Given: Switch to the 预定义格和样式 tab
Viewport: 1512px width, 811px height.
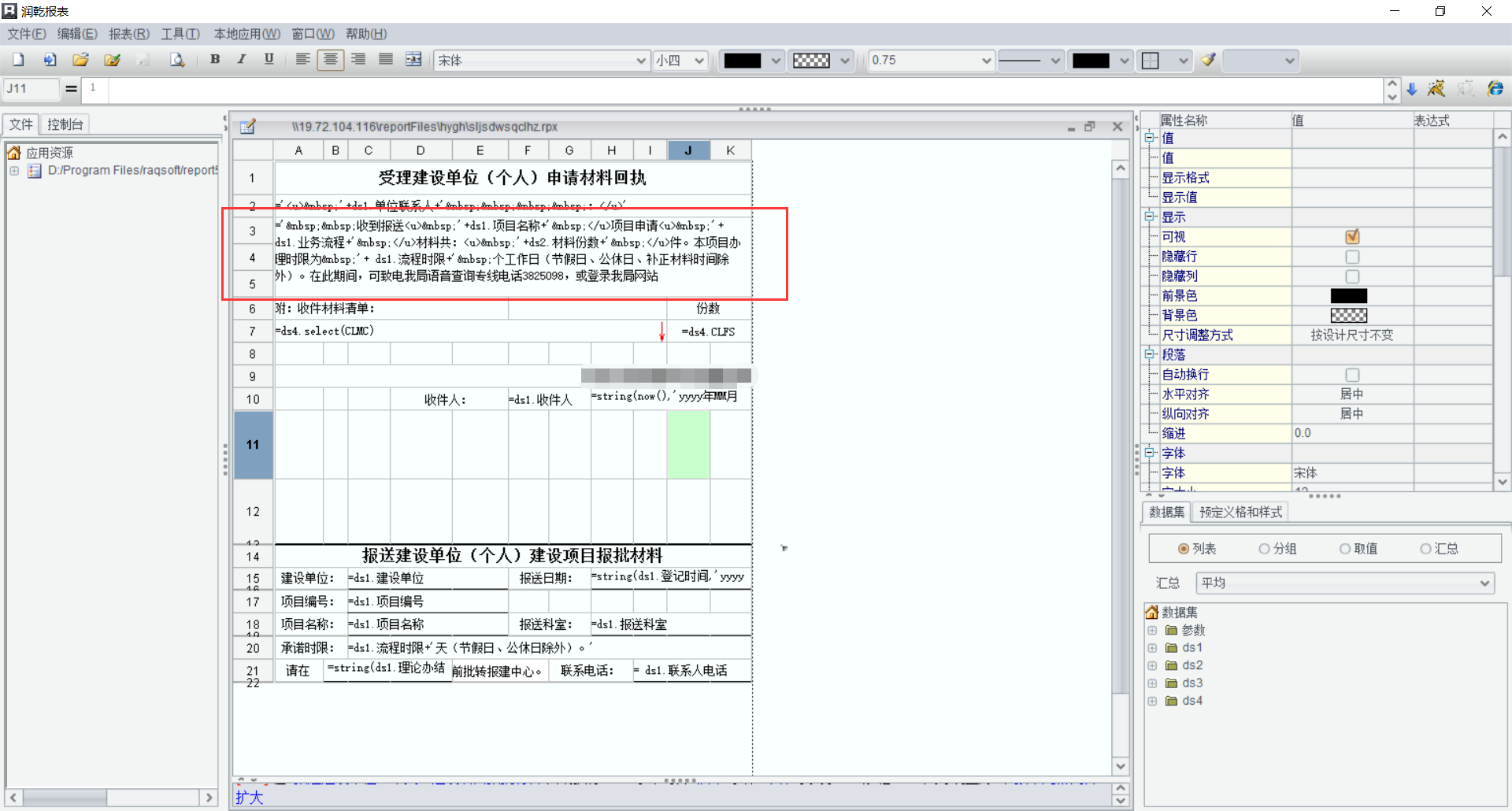Looking at the screenshot, I should (1240, 513).
